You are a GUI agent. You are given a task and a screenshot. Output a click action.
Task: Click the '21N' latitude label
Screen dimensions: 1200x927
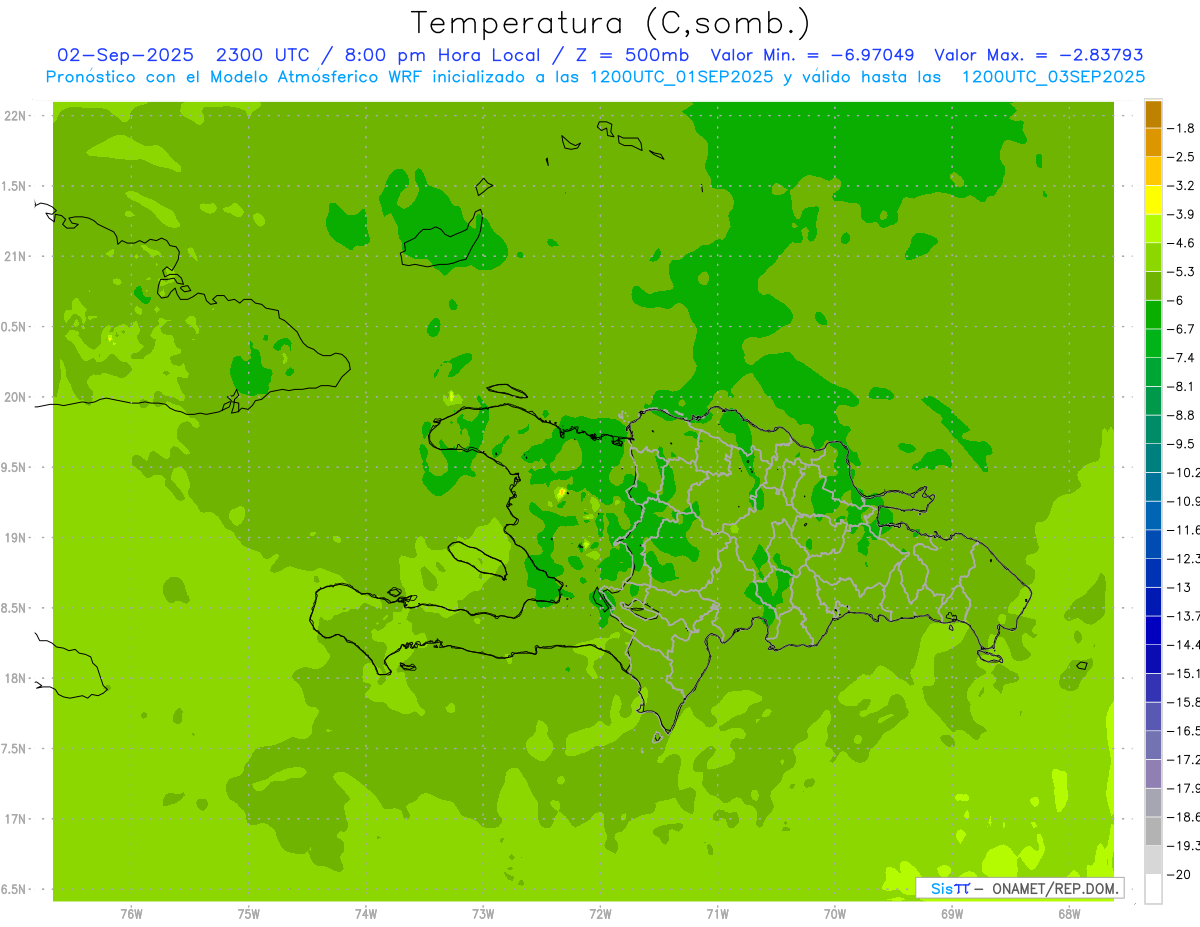15,257
